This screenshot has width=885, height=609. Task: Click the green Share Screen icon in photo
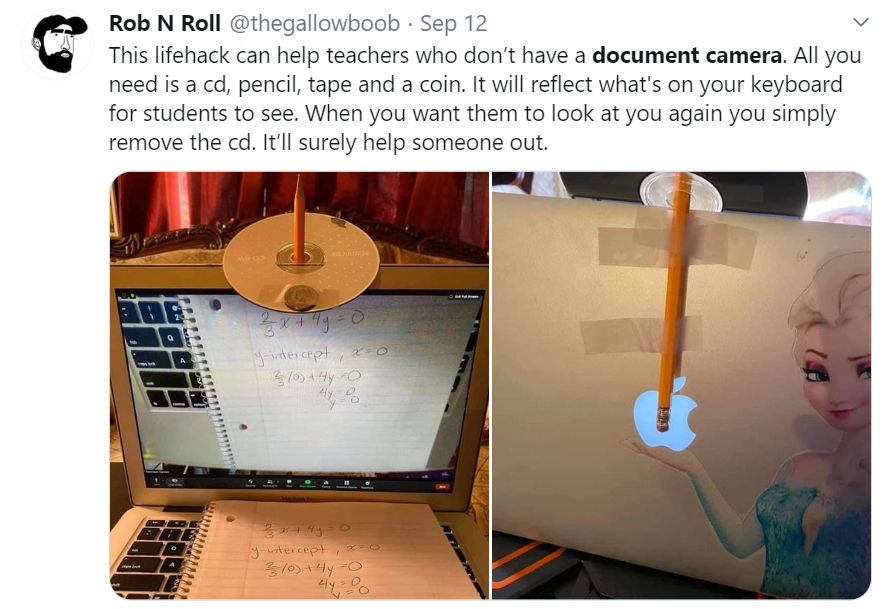point(308,482)
